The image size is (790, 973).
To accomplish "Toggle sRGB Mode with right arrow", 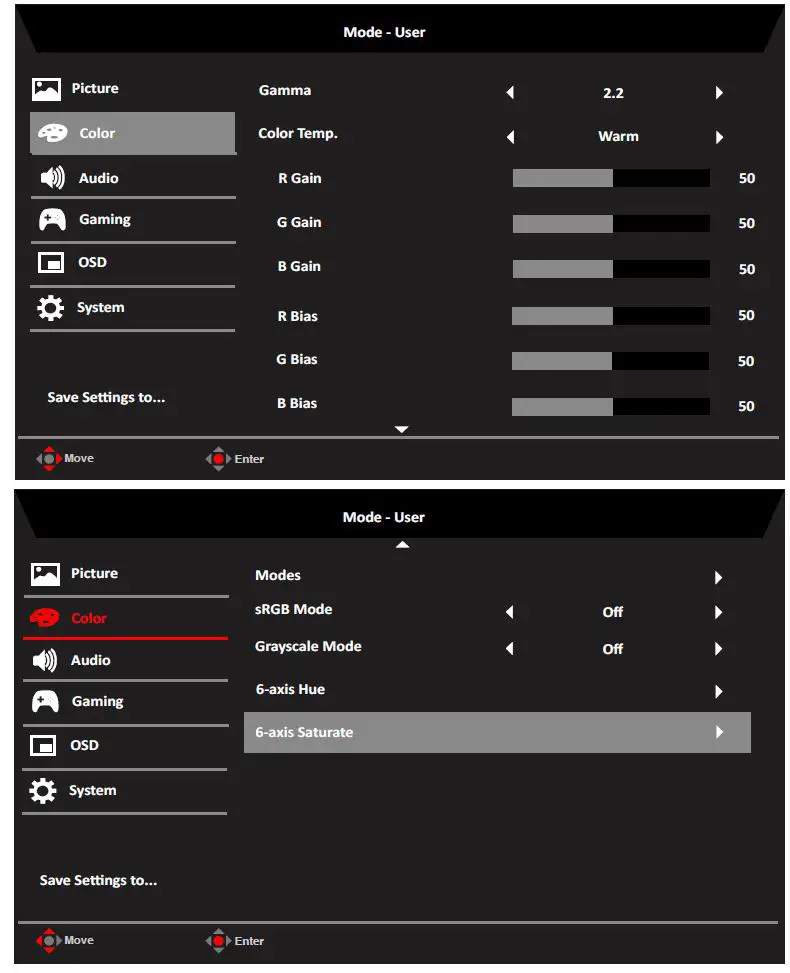I will click(718, 612).
